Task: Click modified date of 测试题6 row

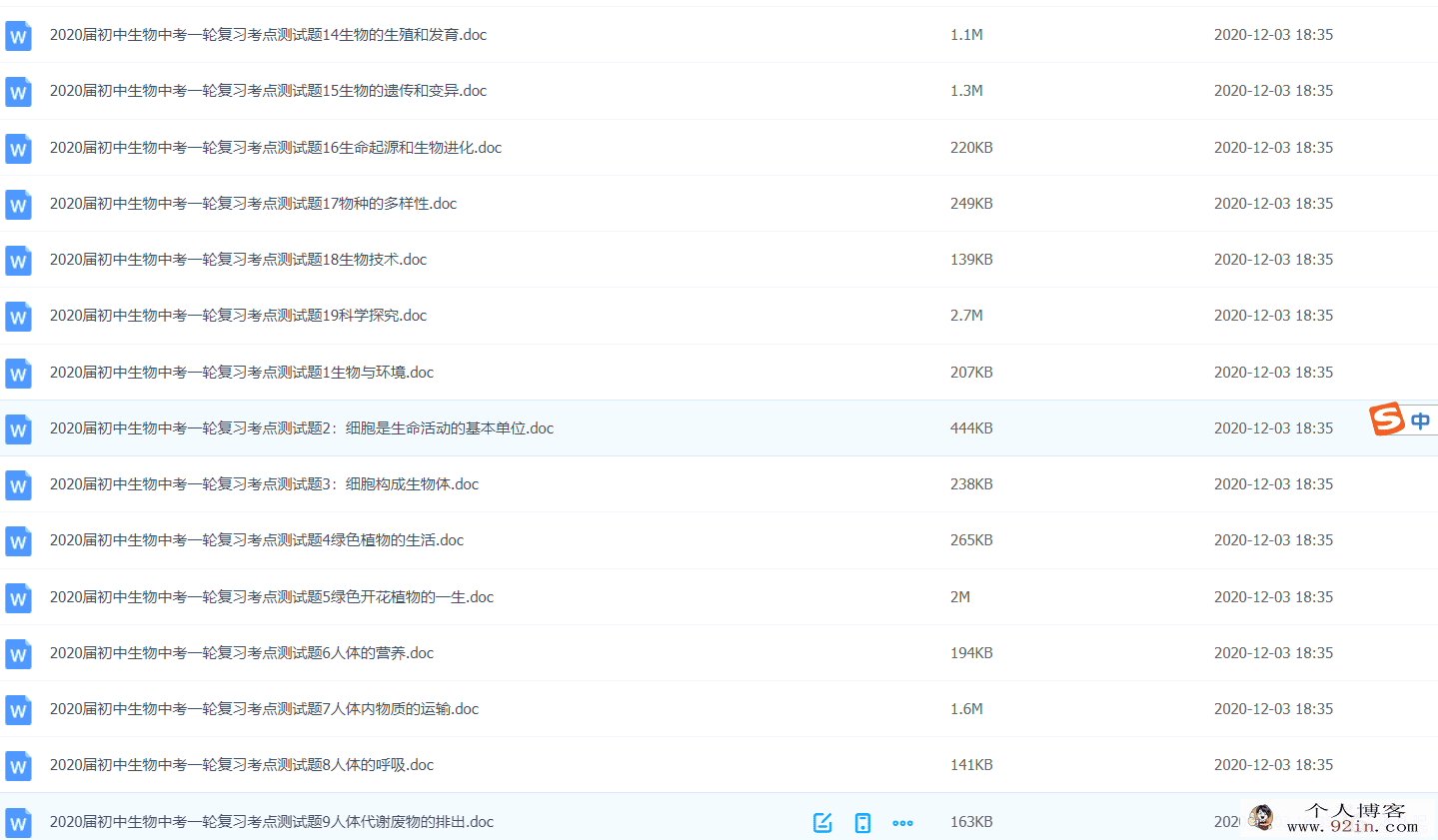Action: click(x=1273, y=652)
